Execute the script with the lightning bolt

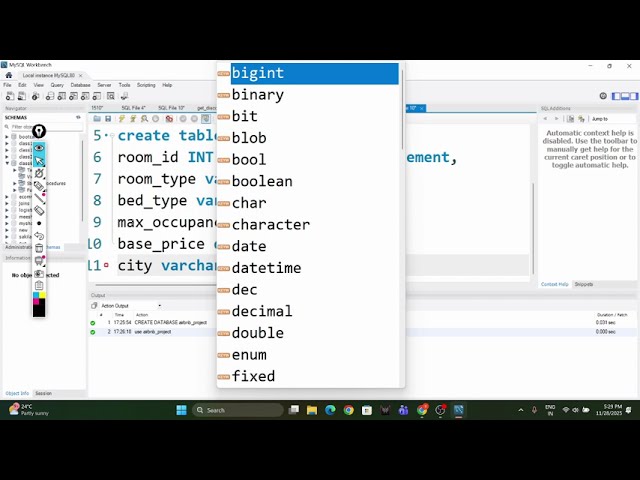tap(121, 119)
